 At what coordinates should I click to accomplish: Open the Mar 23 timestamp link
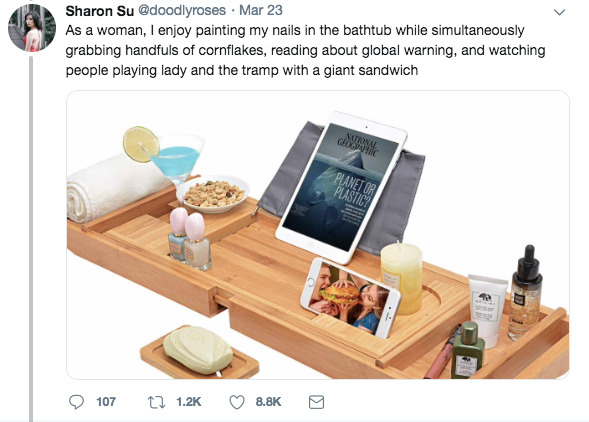click(261, 11)
